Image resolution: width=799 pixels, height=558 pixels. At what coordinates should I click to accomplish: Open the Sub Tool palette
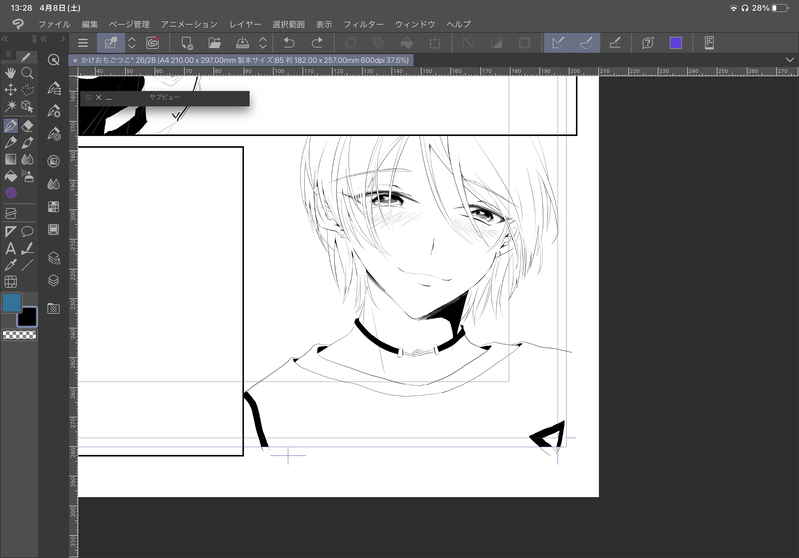(x=54, y=88)
